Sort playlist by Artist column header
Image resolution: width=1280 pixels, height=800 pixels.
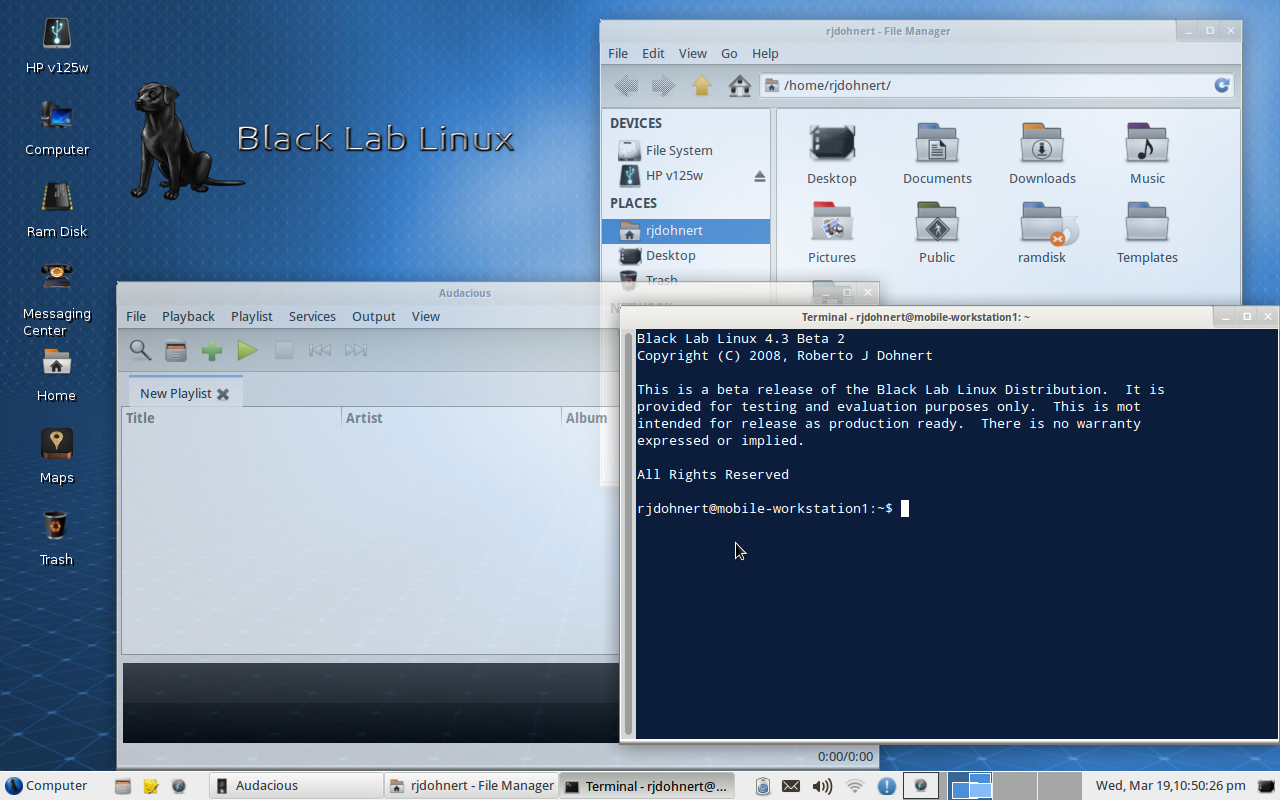pos(452,418)
